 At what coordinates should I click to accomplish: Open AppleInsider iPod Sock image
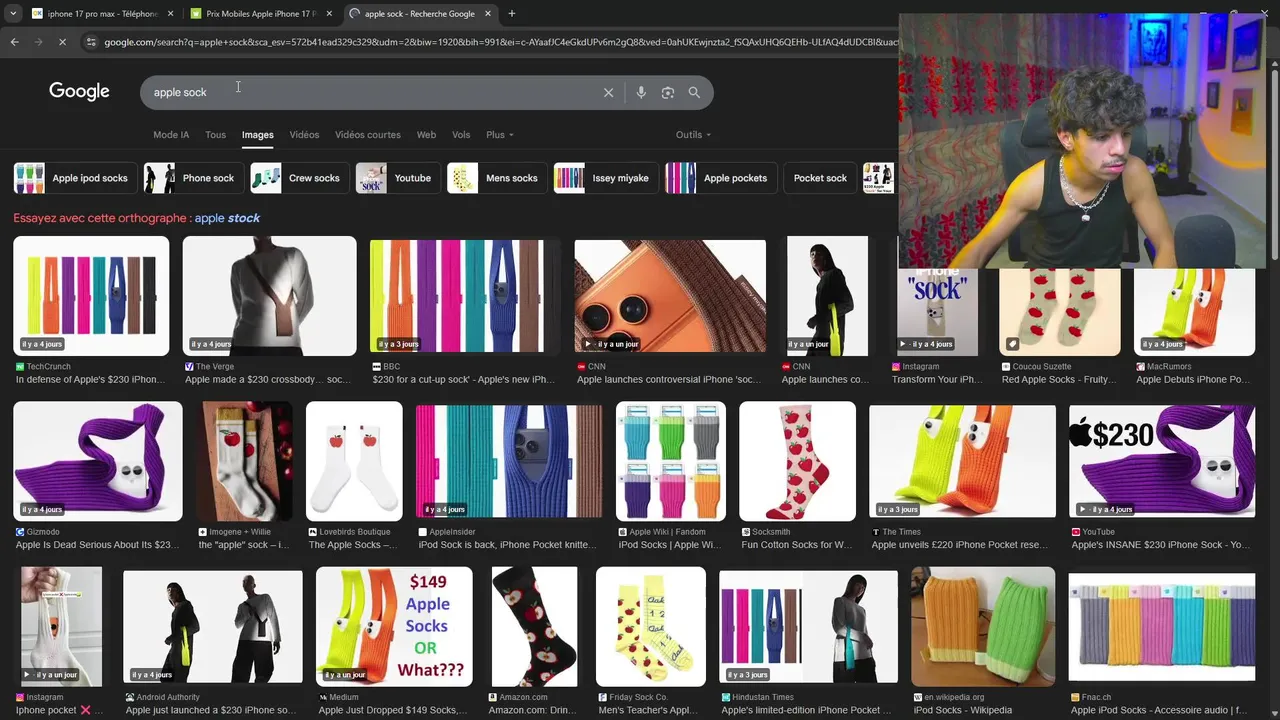click(509, 461)
